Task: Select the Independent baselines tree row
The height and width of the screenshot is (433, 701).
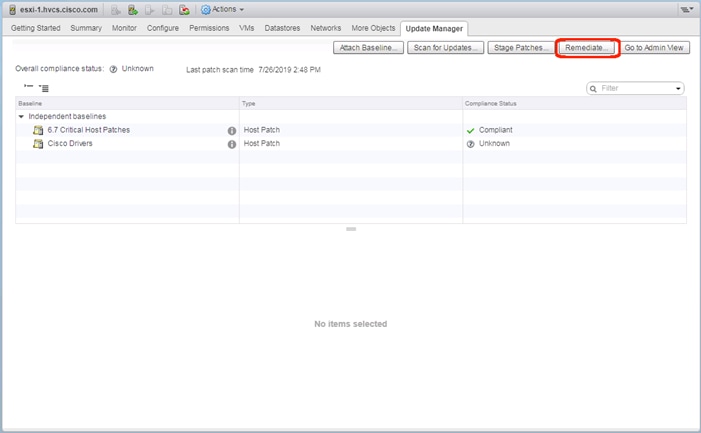Action: point(351,116)
